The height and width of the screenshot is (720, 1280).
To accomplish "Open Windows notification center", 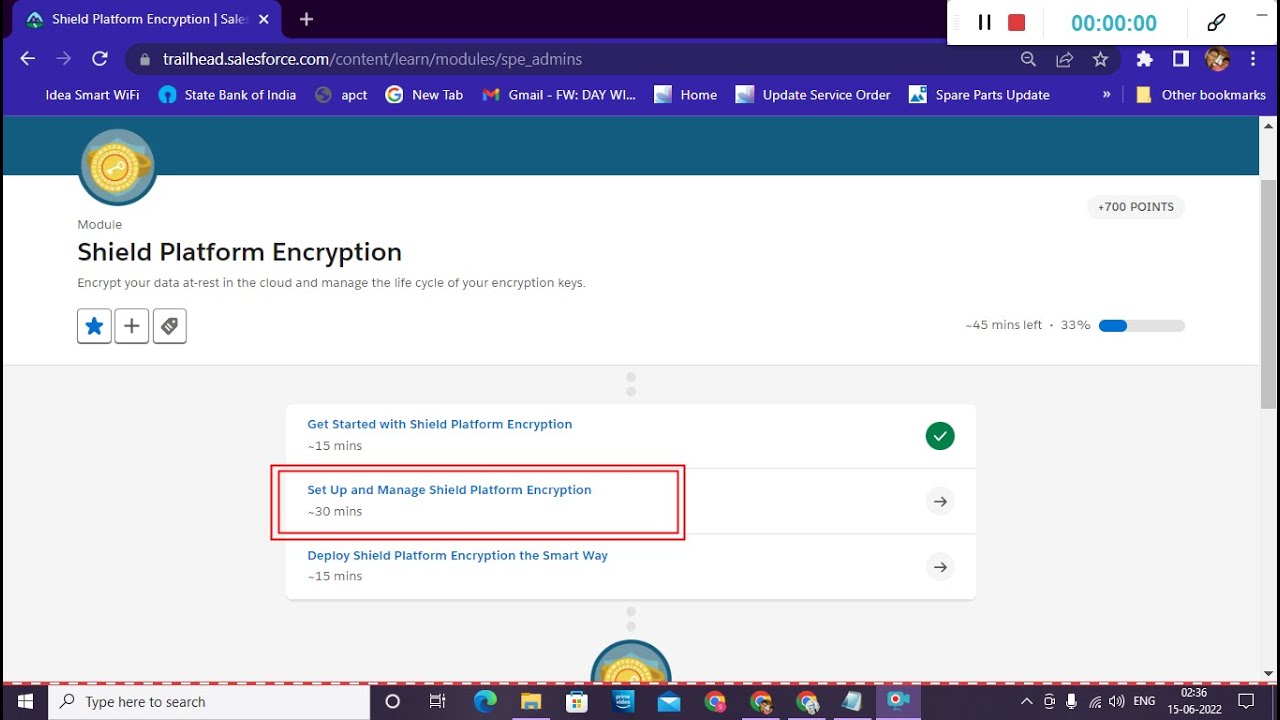I will pos(1246,701).
